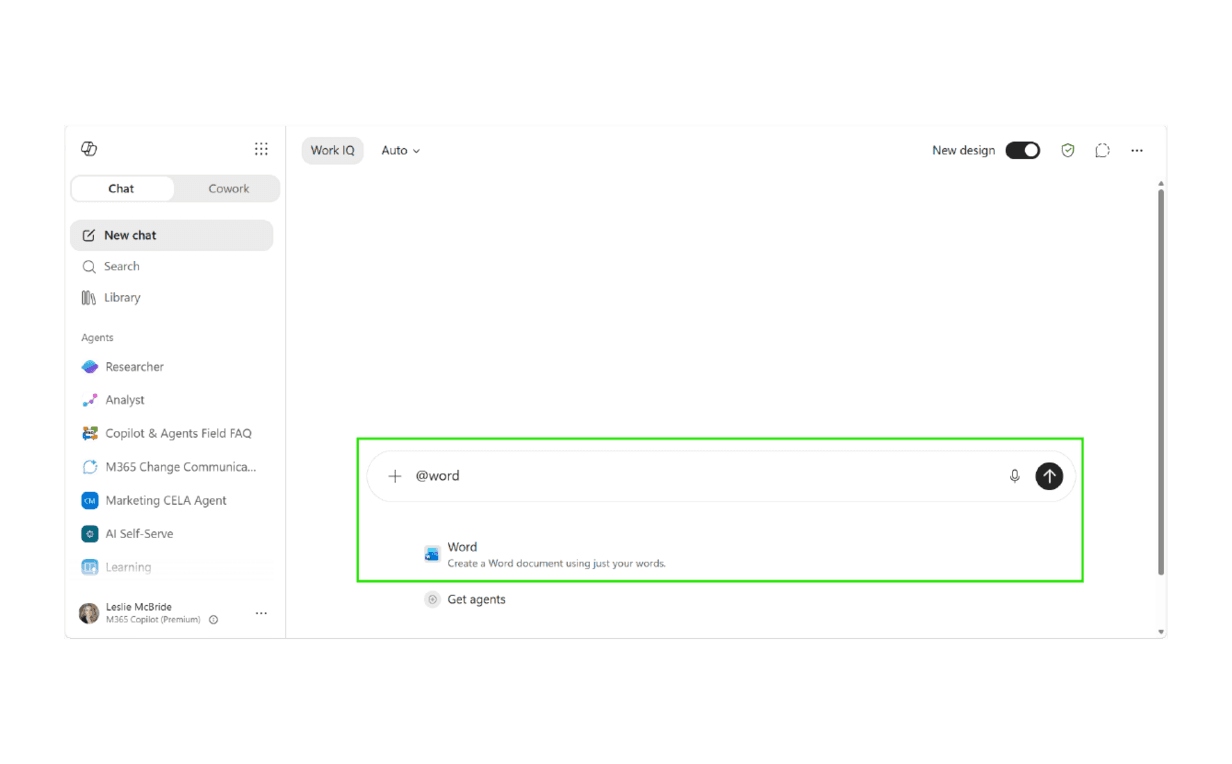Viewport: 1232px width, 764px height.
Task: Click the Researcher agent icon
Action: pos(90,367)
